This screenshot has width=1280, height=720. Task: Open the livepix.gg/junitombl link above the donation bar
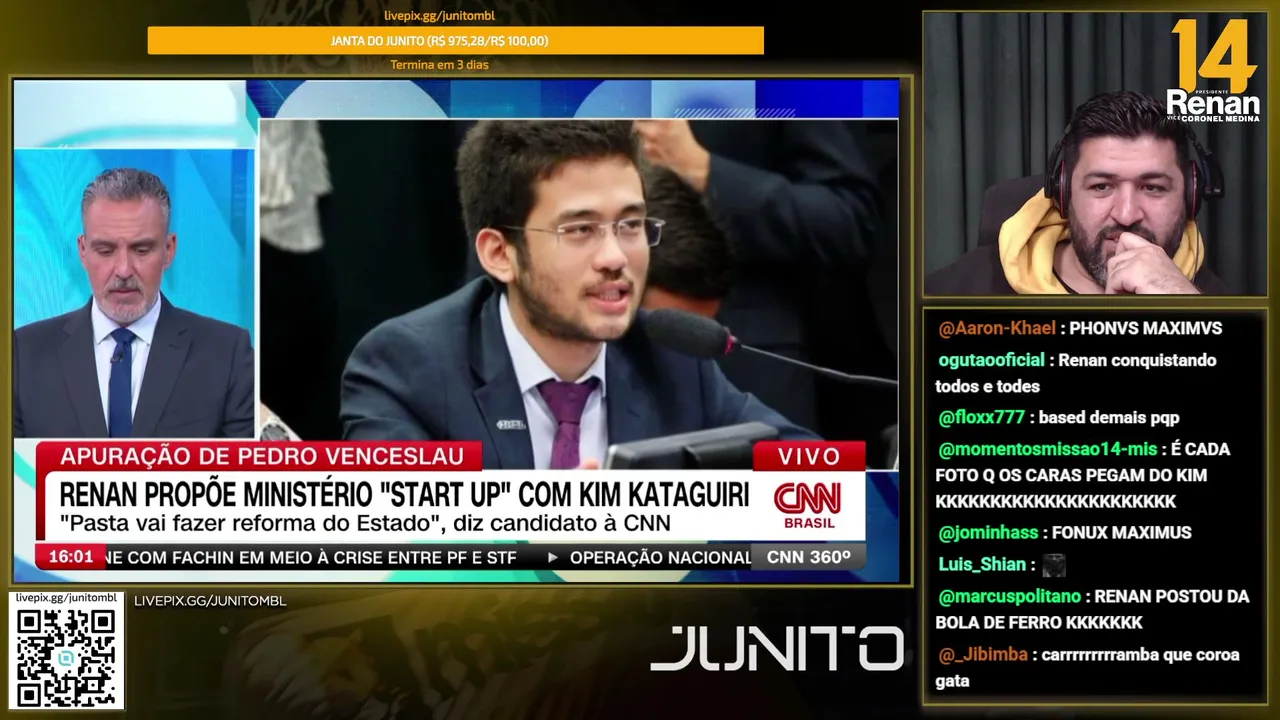pyautogui.click(x=439, y=15)
